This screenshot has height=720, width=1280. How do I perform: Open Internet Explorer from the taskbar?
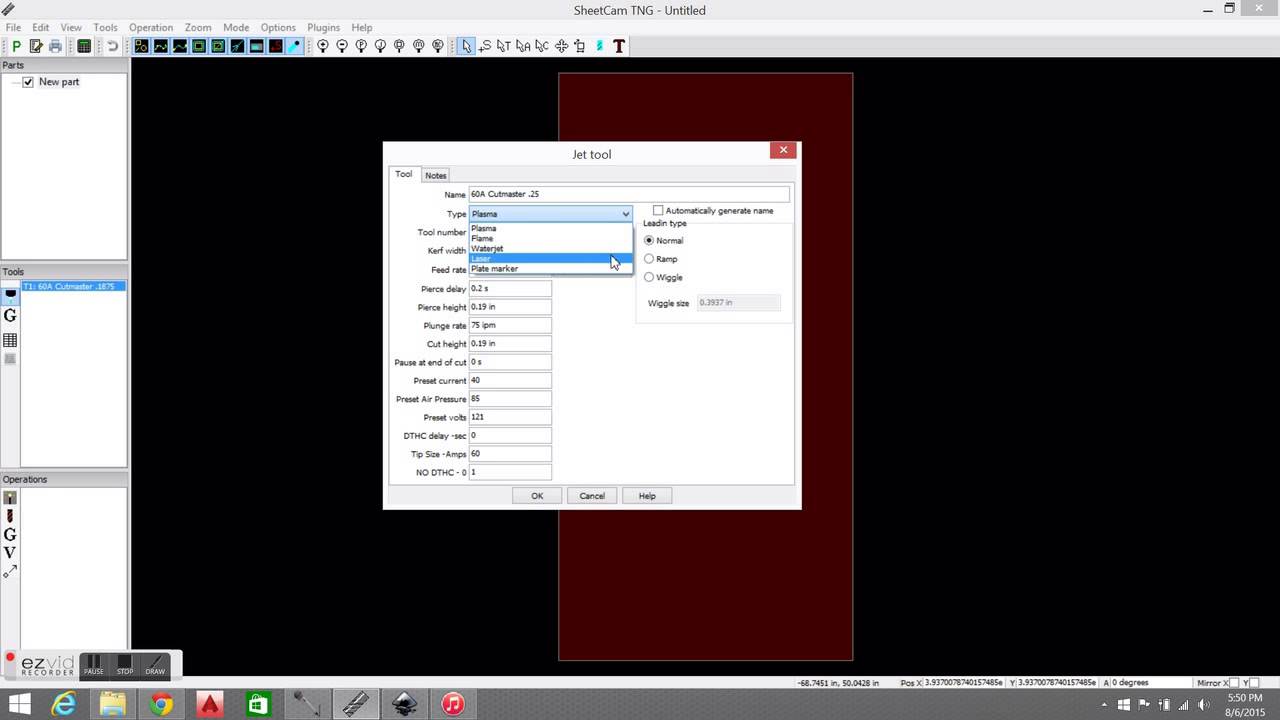click(x=64, y=704)
